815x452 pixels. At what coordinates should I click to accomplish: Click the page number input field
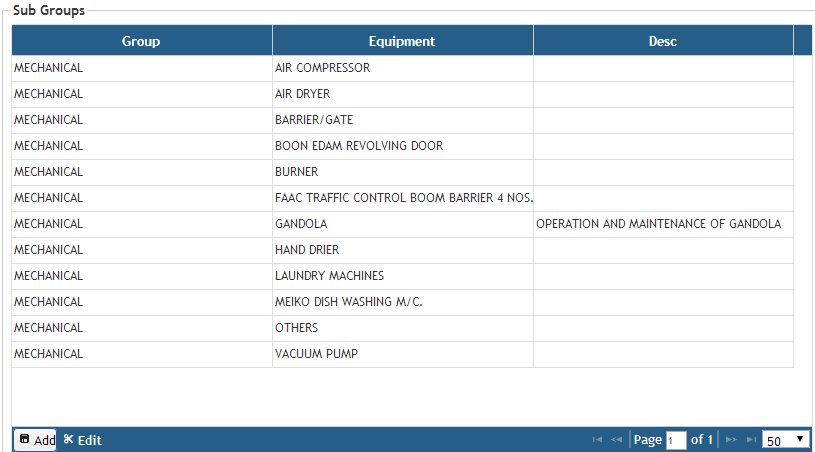tap(676, 441)
